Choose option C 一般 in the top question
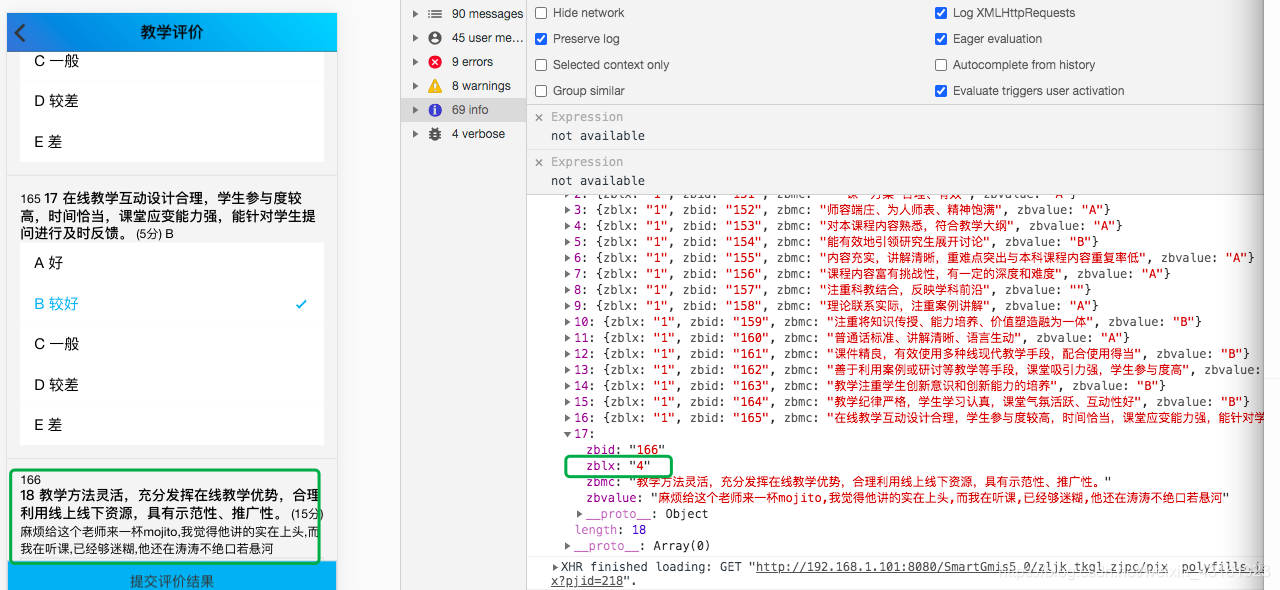The width and height of the screenshot is (1280, 590). click(x=171, y=61)
